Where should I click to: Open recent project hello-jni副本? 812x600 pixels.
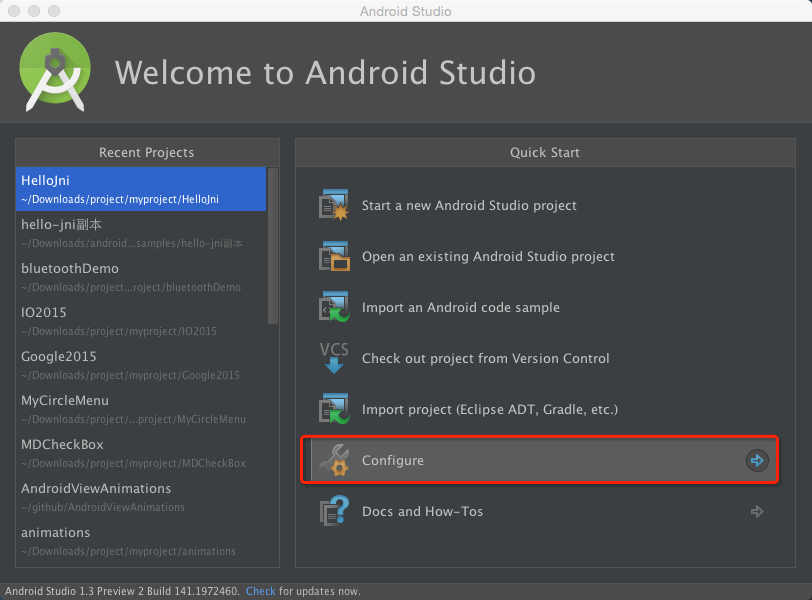pos(141,233)
